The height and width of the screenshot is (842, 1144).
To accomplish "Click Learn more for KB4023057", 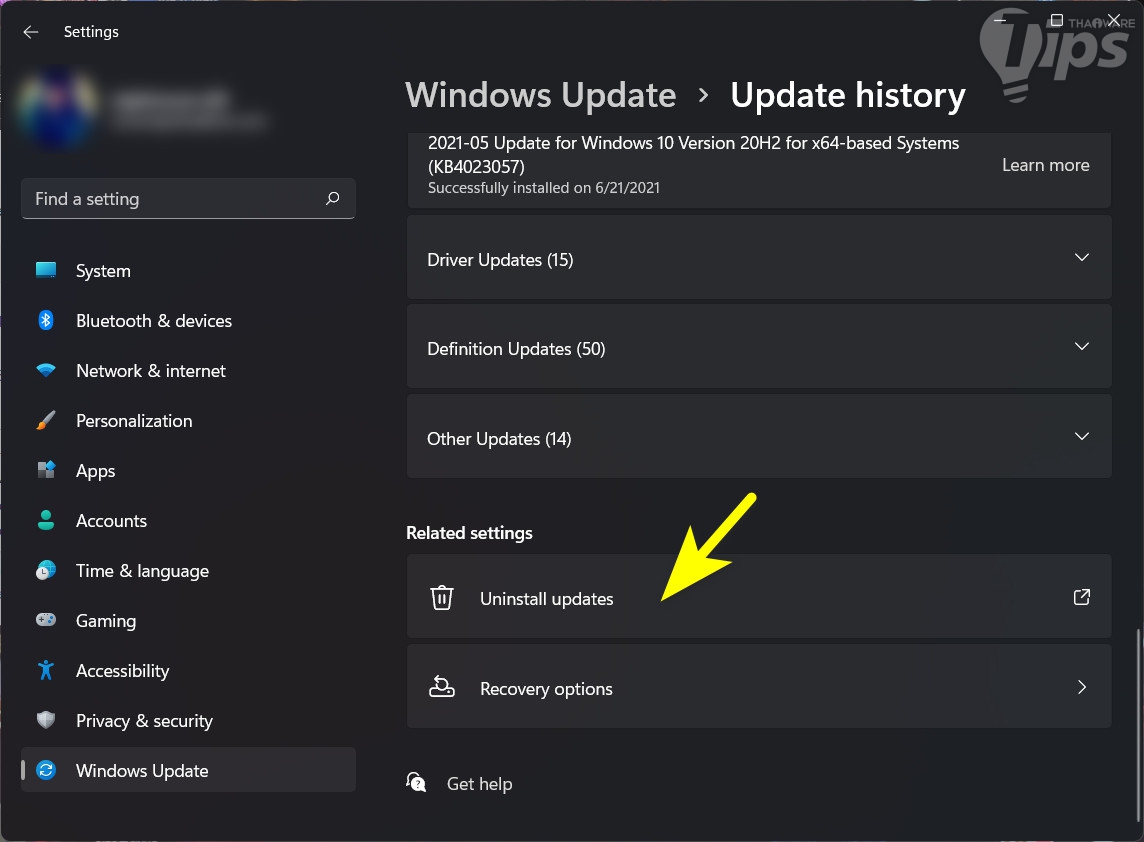I will (x=1045, y=165).
